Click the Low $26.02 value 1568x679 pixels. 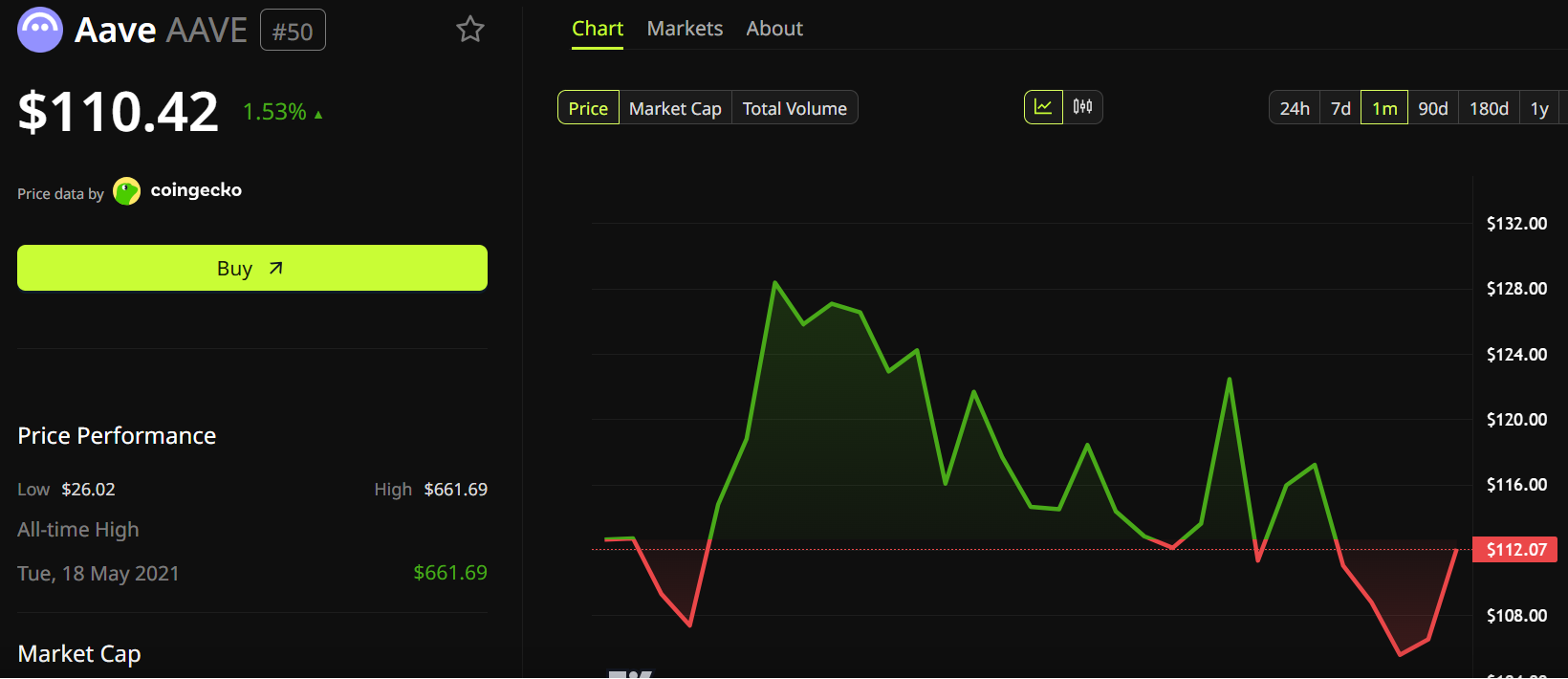tap(88, 490)
